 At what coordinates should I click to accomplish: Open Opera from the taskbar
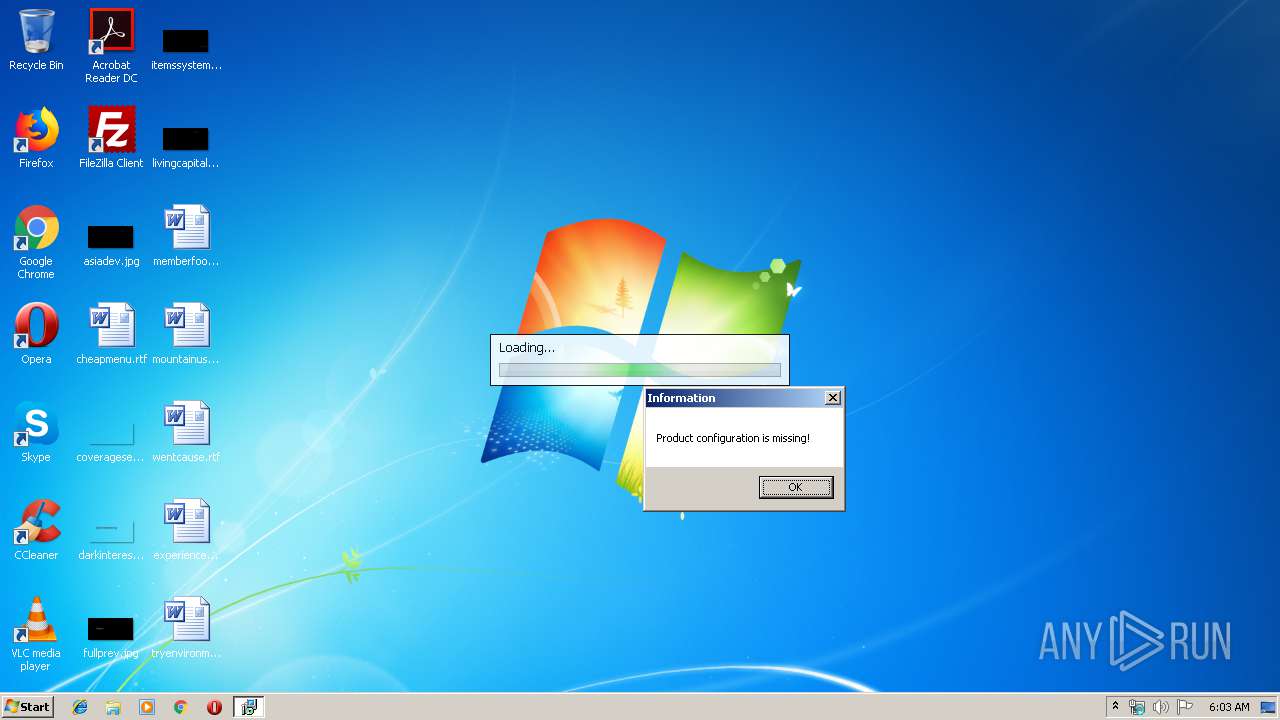(214, 707)
